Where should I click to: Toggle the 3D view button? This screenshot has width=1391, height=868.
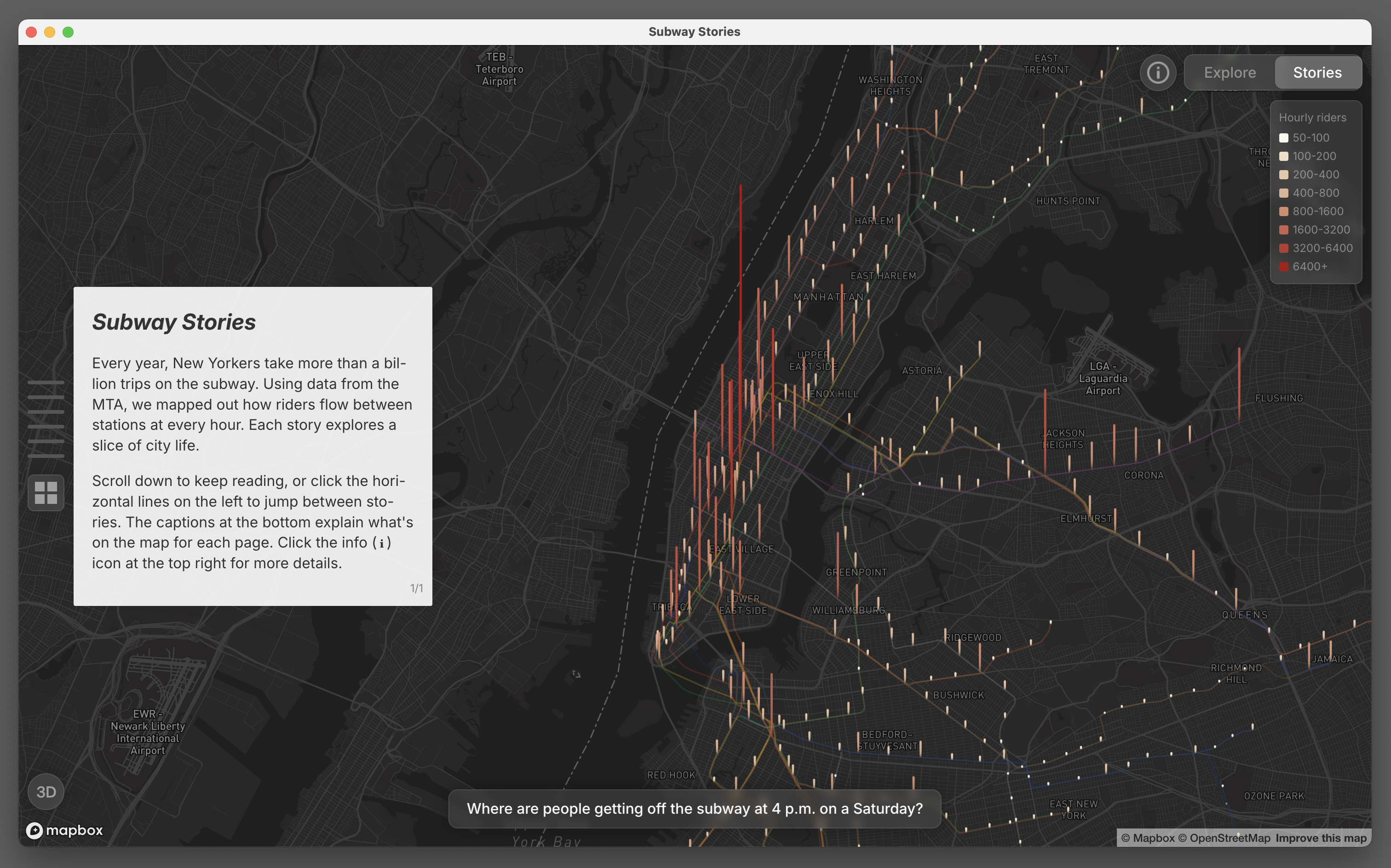(46, 792)
